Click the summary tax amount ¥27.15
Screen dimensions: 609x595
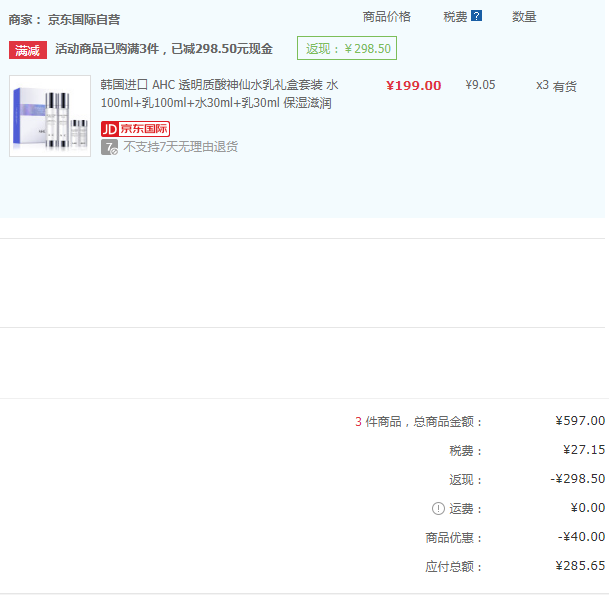click(584, 450)
